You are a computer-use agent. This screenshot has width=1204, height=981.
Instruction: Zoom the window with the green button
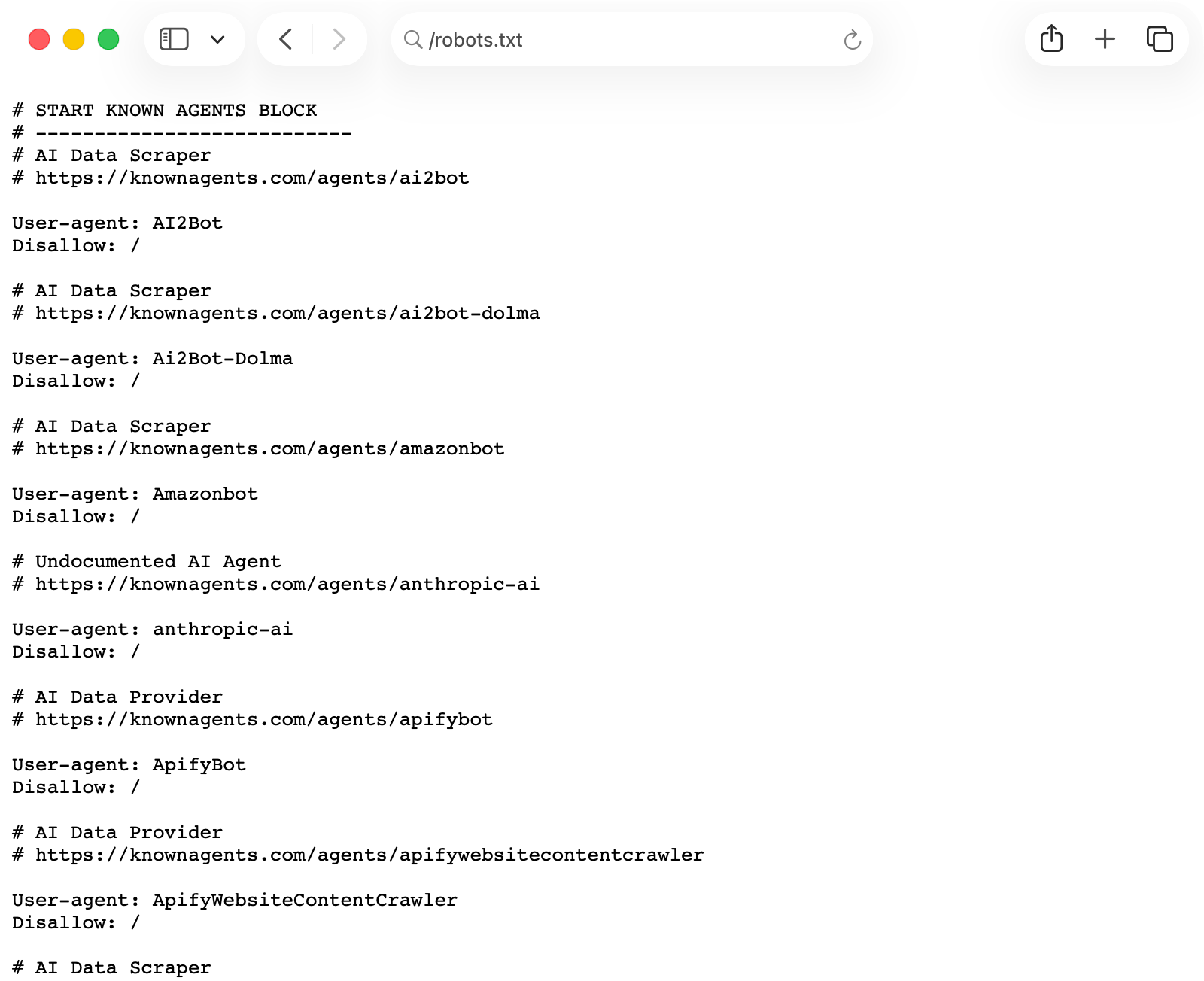(108, 39)
